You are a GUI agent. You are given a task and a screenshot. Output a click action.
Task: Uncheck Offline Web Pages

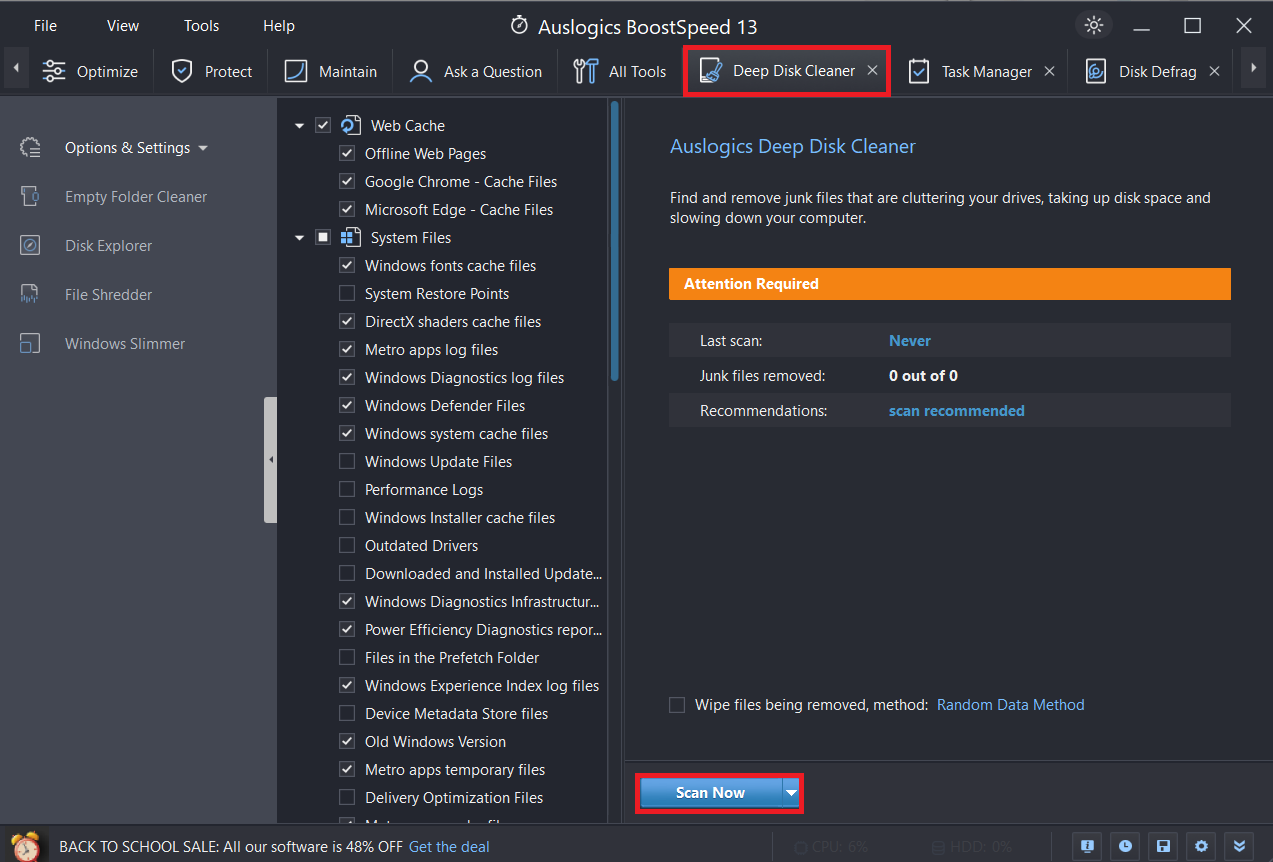[347, 153]
